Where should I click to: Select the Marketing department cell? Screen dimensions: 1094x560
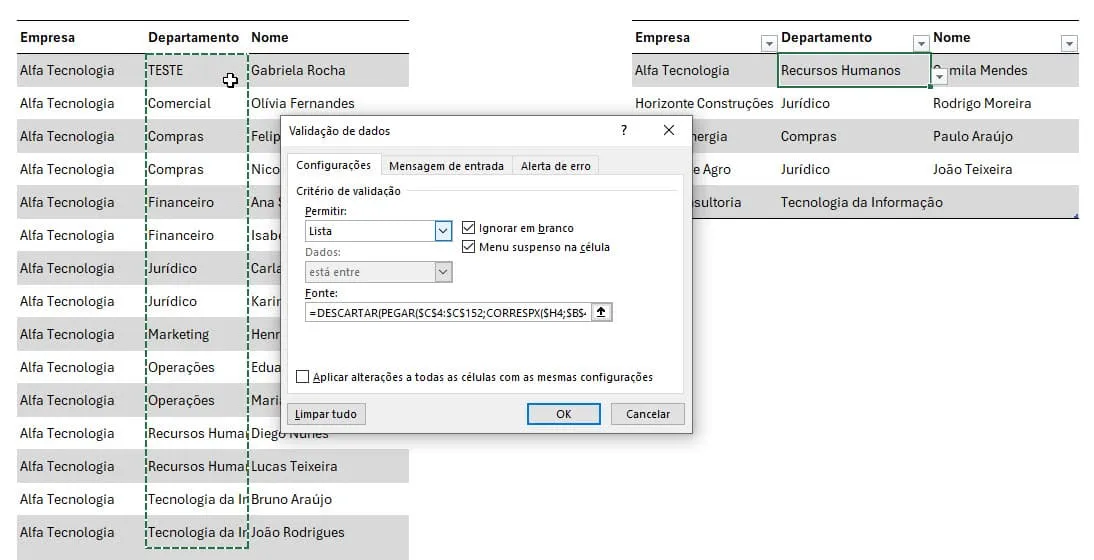(x=197, y=334)
